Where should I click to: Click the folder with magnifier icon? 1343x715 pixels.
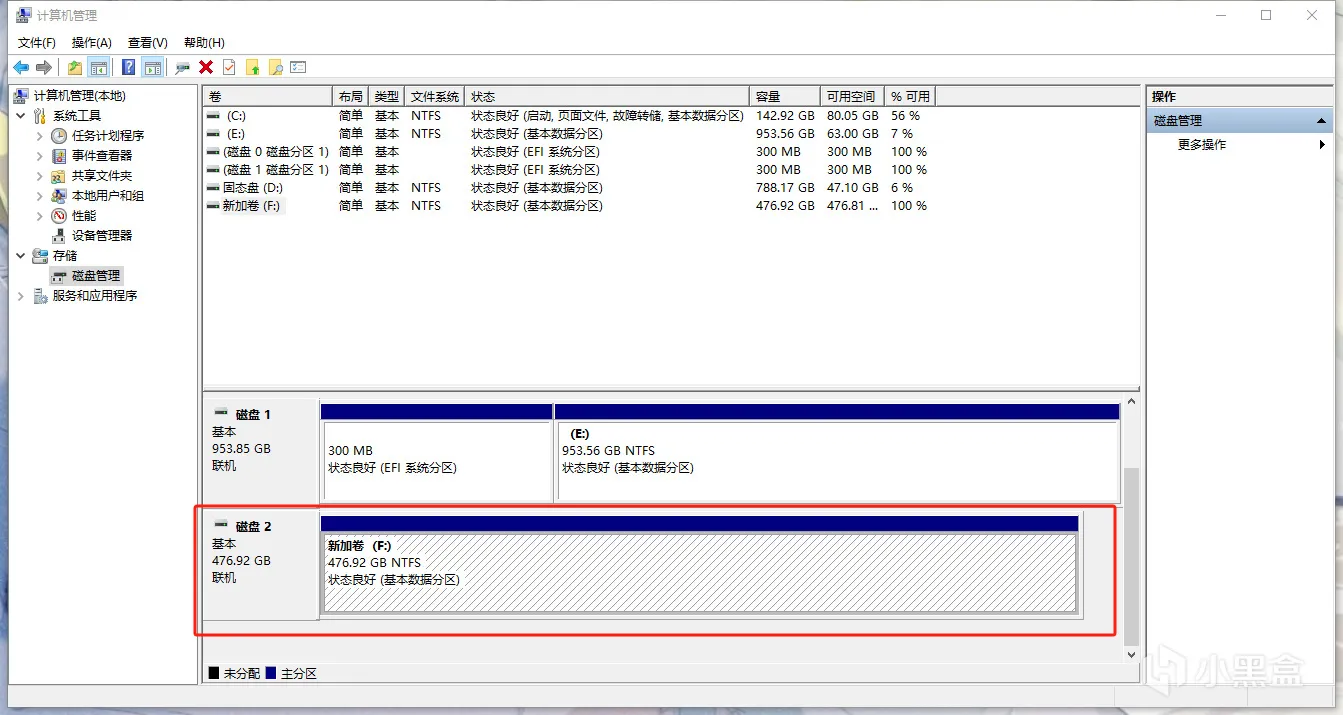click(x=275, y=68)
